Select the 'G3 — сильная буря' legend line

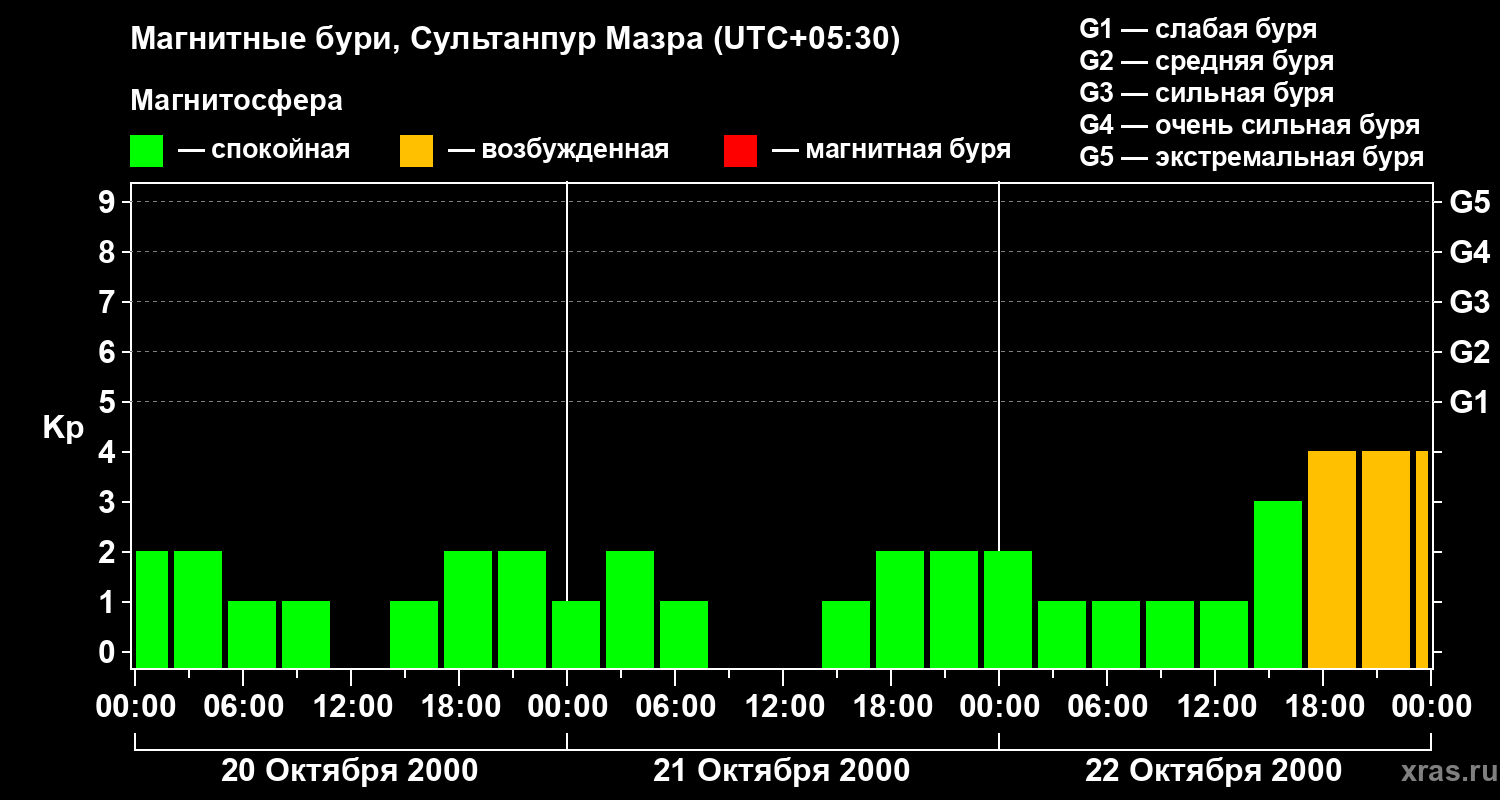[x=1206, y=93]
